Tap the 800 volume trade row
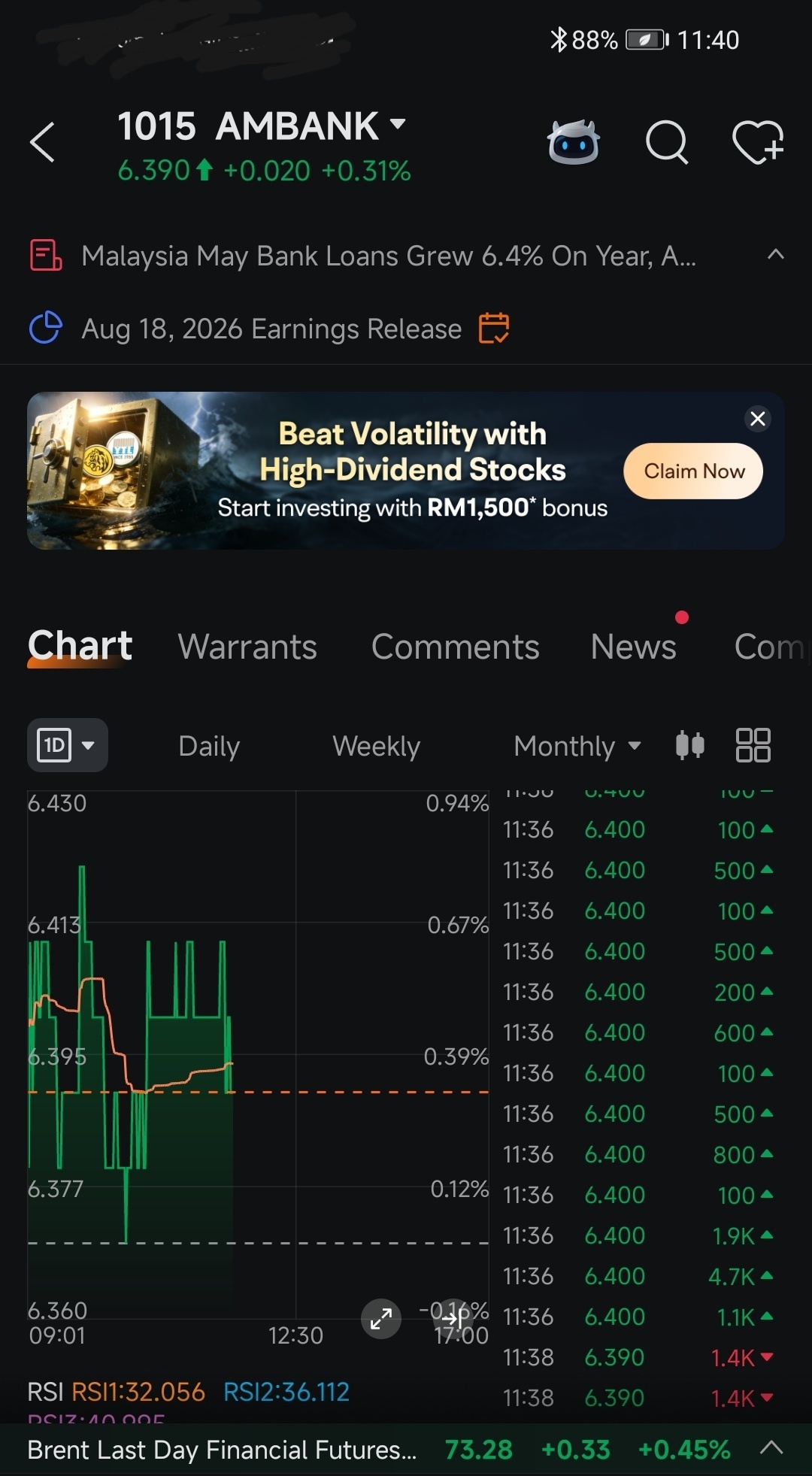Image resolution: width=812 pixels, height=1476 pixels. pos(639,1154)
